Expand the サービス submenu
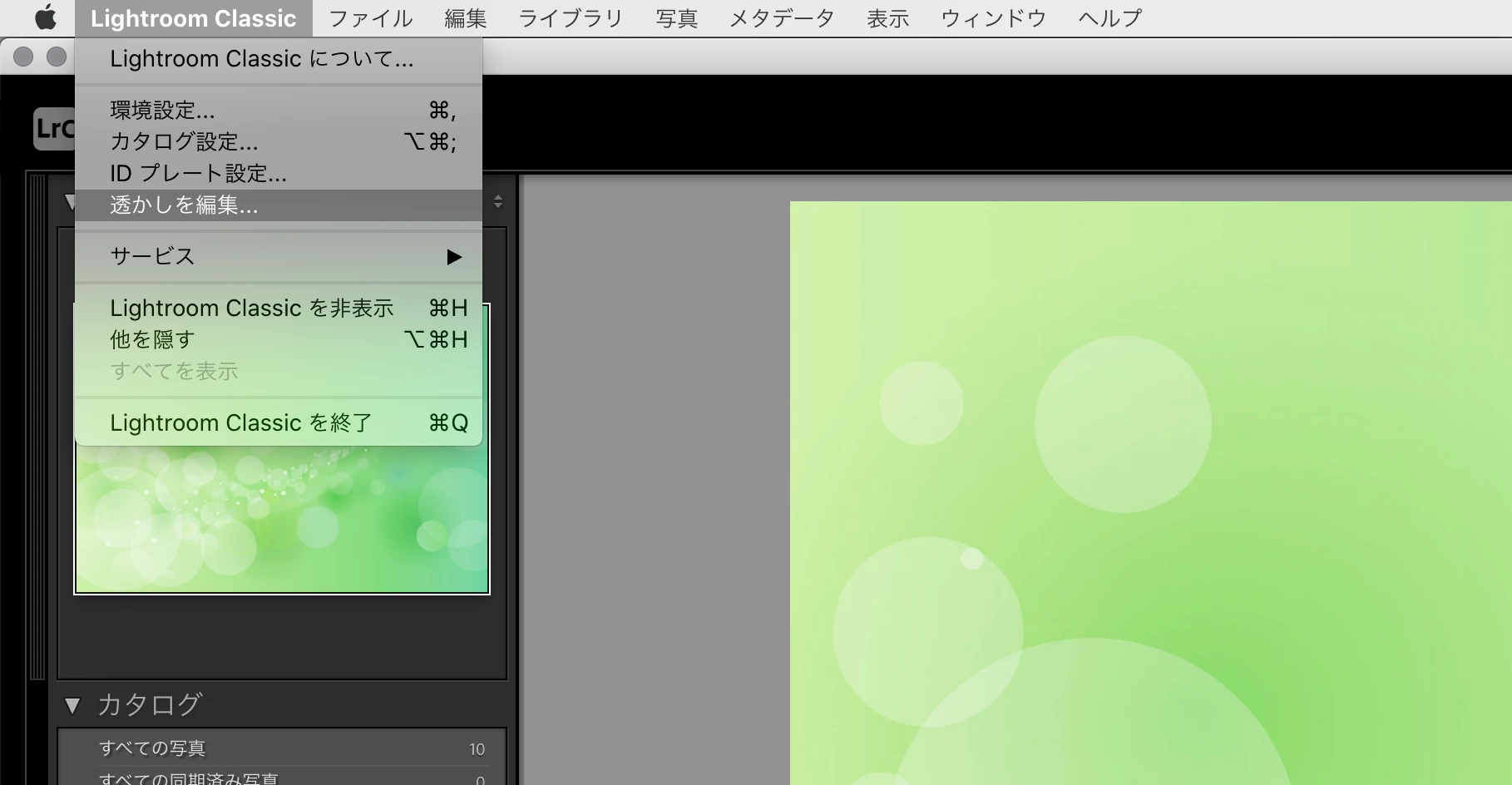 [279, 256]
